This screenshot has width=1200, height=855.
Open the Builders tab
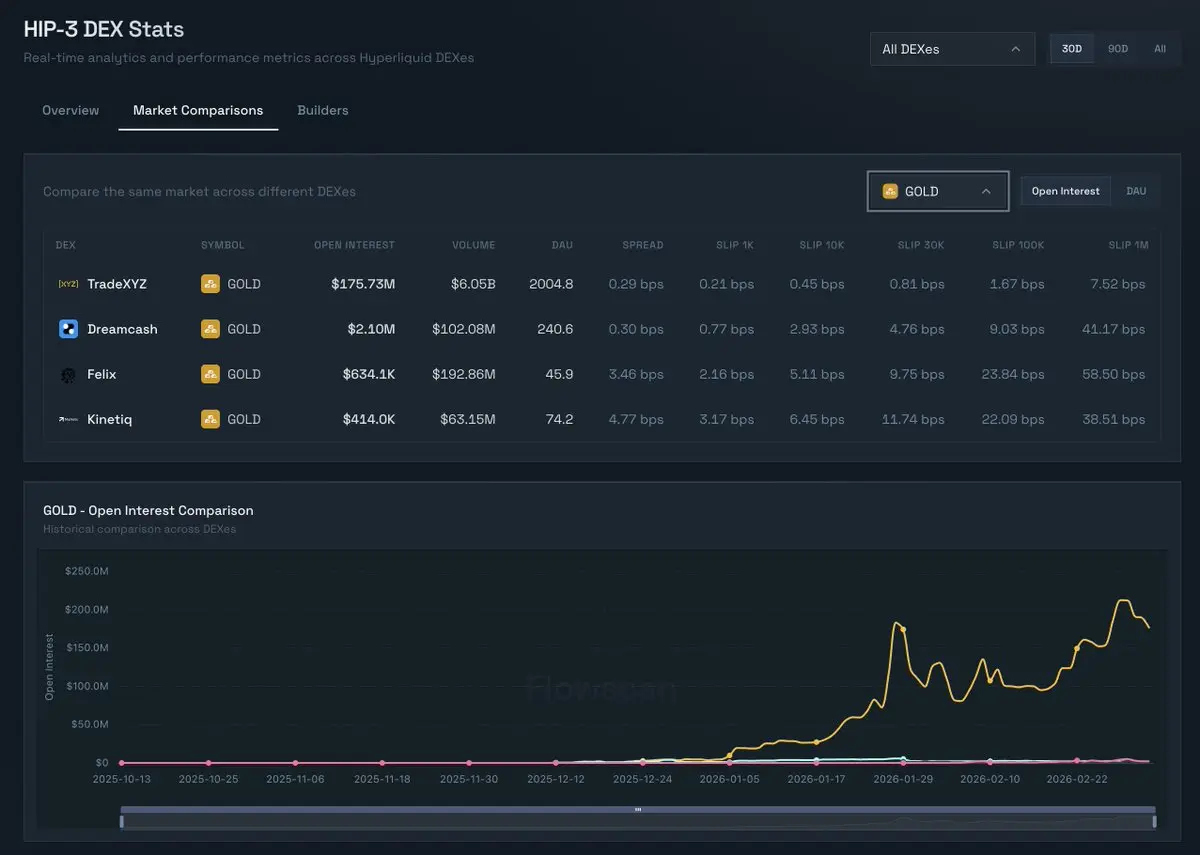322,110
